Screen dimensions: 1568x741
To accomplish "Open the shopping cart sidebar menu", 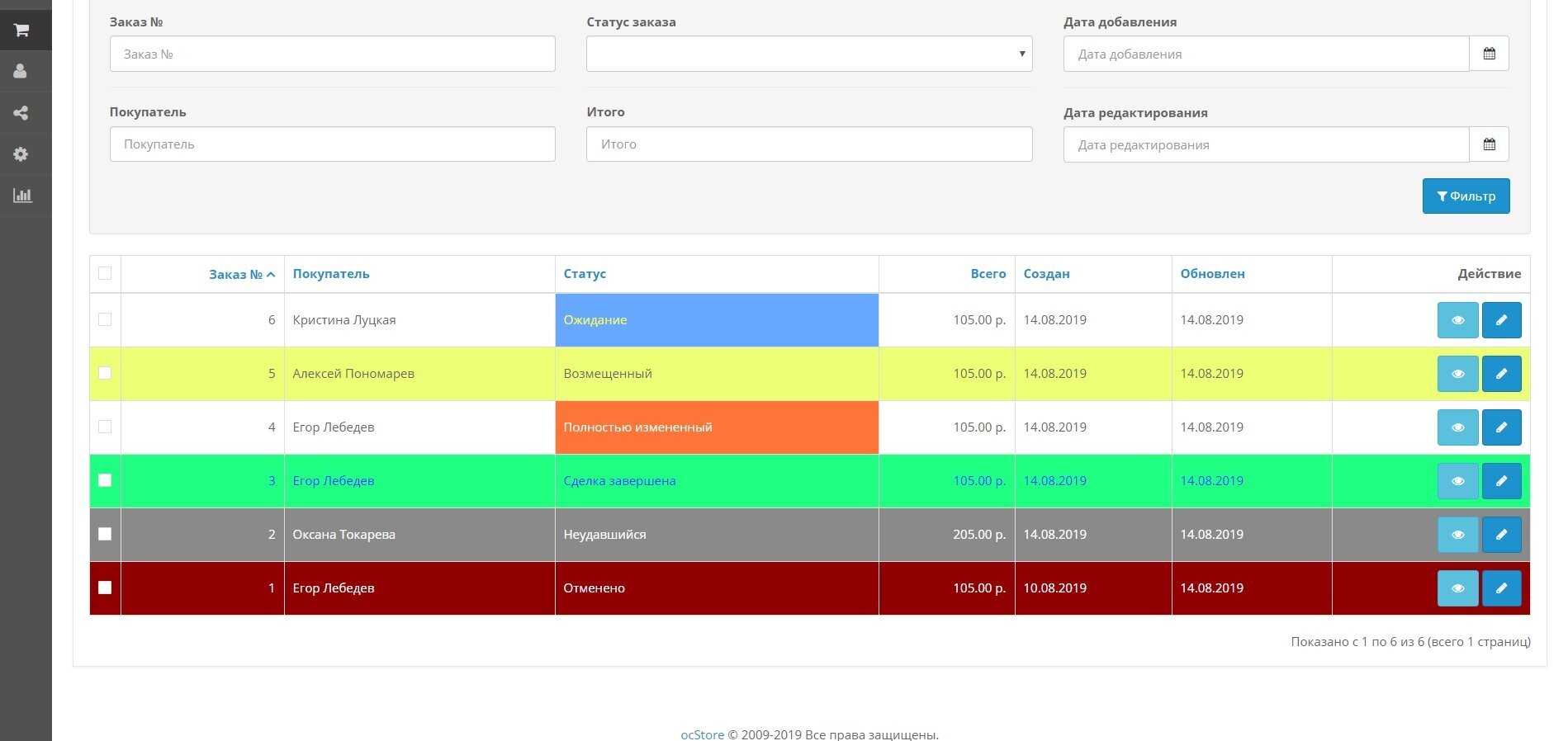I will click(x=22, y=31).
